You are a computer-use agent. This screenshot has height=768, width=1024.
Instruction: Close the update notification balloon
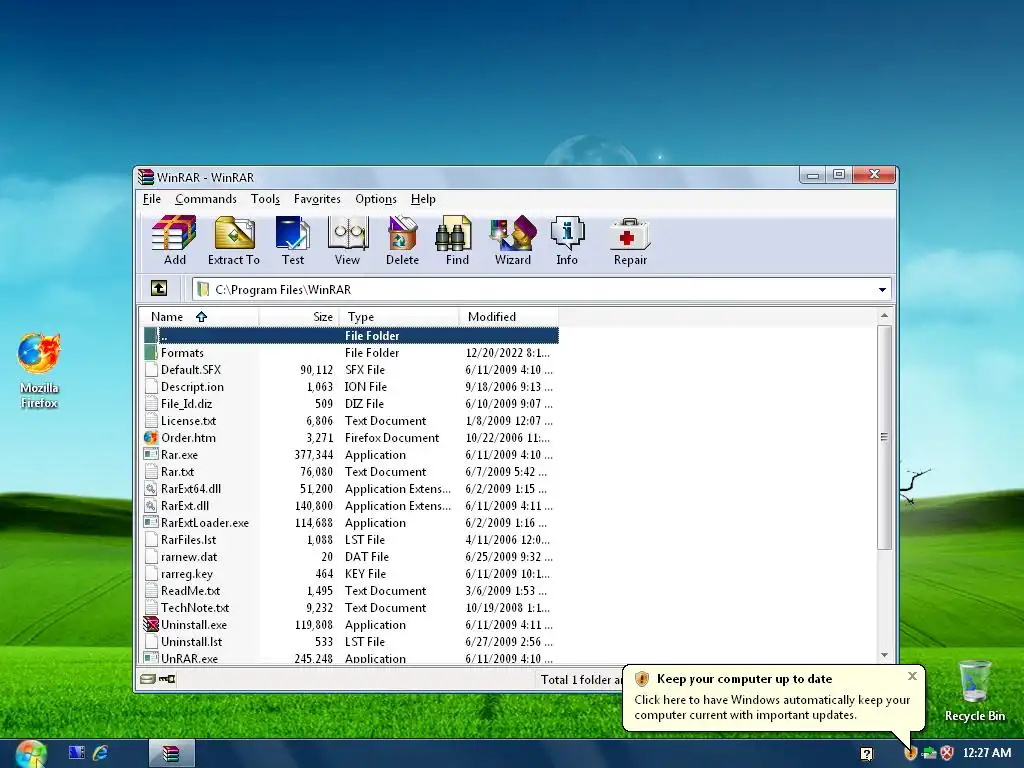click(x=912, y=676)
